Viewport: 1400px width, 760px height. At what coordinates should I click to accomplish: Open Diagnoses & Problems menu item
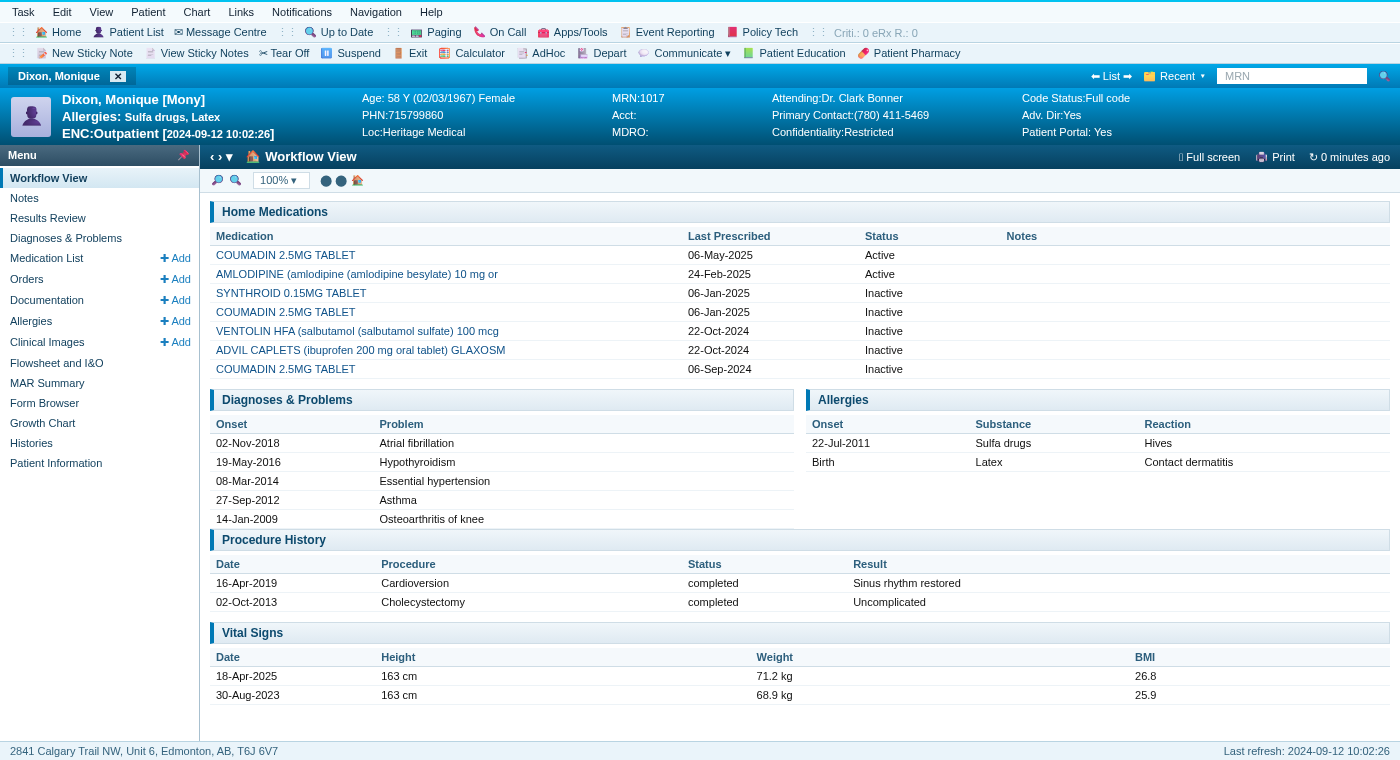click(100, 238)
